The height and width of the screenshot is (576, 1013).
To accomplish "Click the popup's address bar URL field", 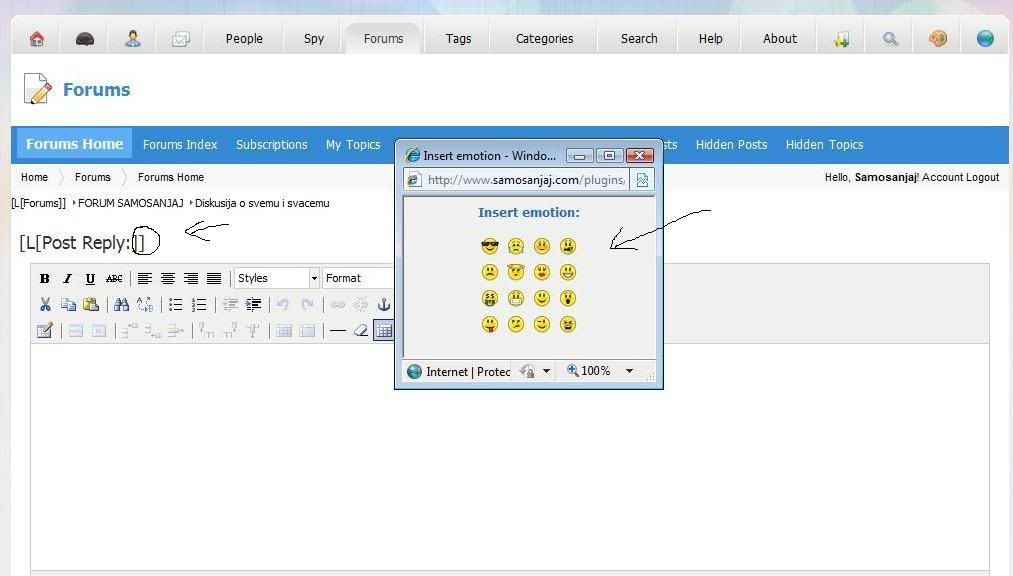I will coord(526,180).
